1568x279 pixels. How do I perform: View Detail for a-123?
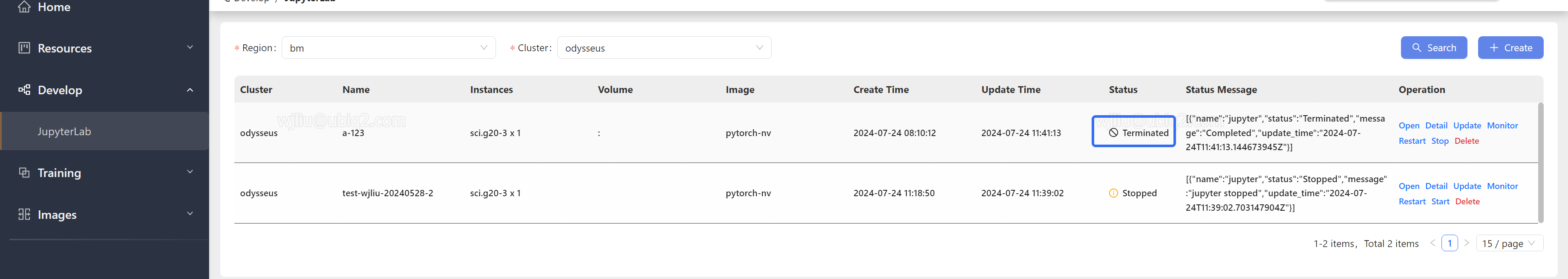(x=1436, y=125)
